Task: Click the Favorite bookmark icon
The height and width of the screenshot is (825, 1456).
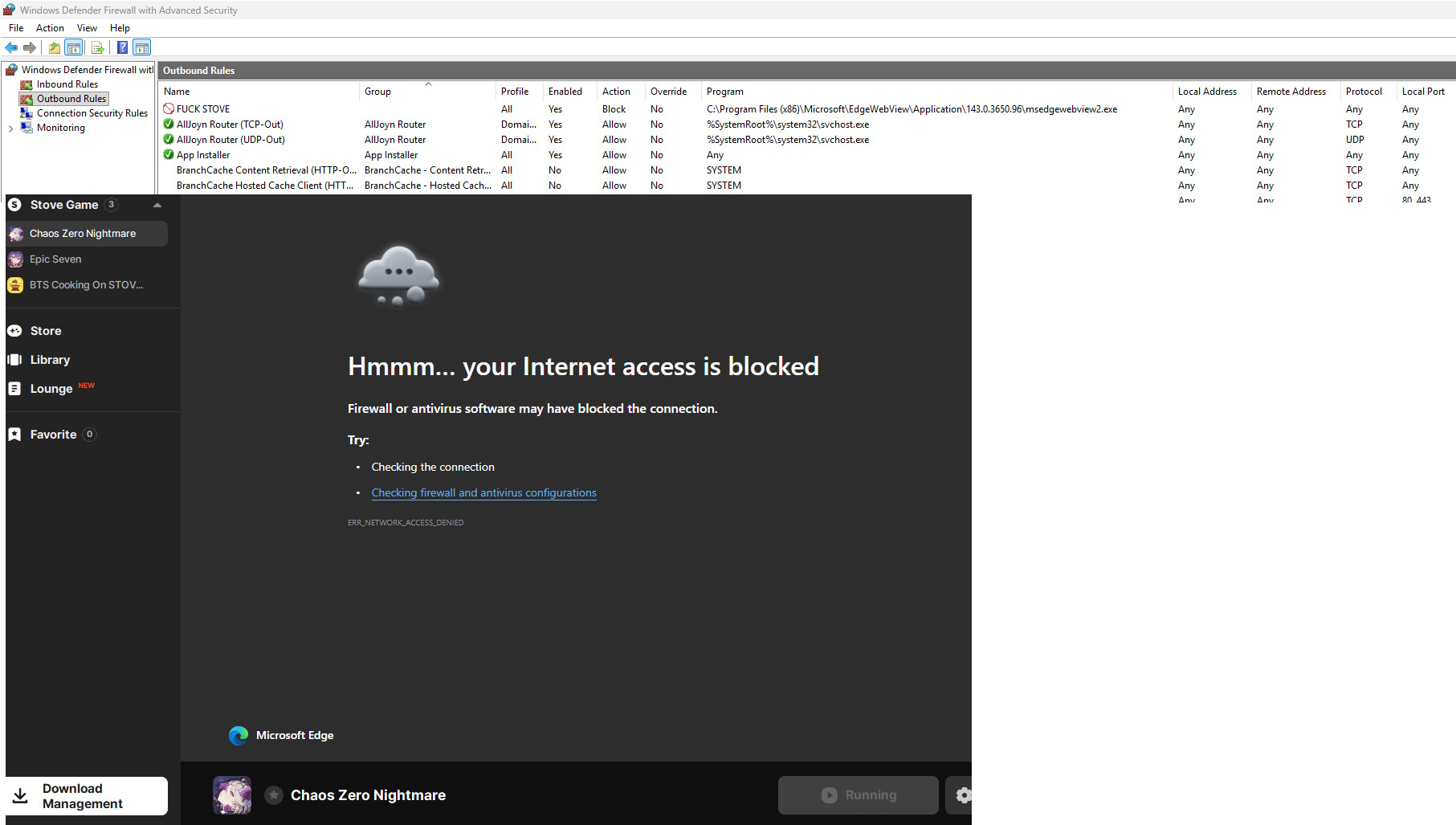Action: (14, 435)
